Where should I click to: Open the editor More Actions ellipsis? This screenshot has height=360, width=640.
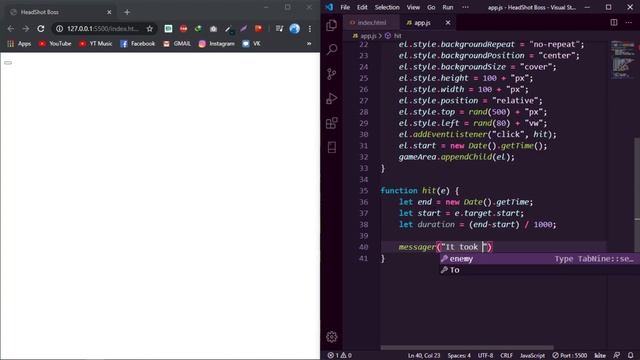click(629, 22)
